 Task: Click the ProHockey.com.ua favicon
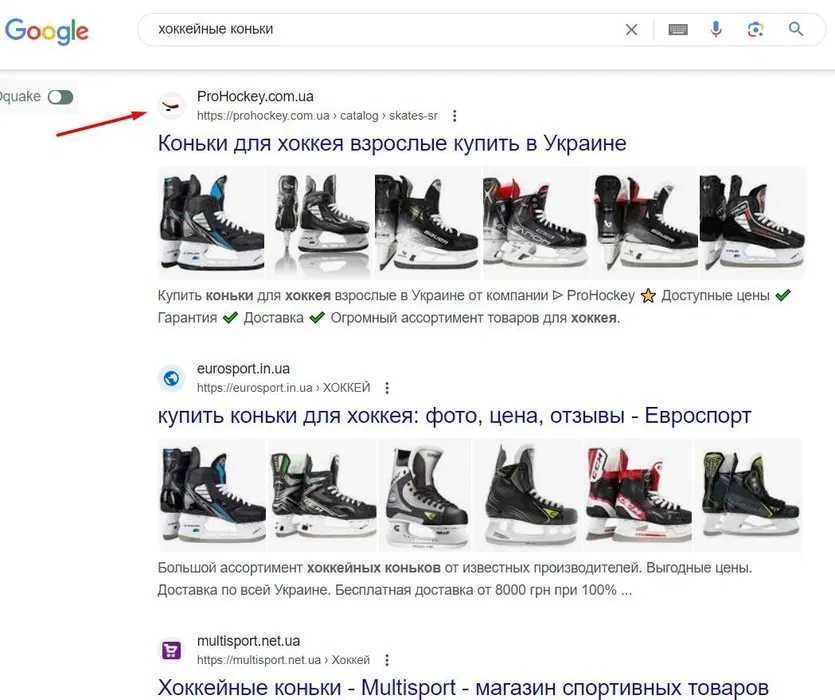click(171, 106)
